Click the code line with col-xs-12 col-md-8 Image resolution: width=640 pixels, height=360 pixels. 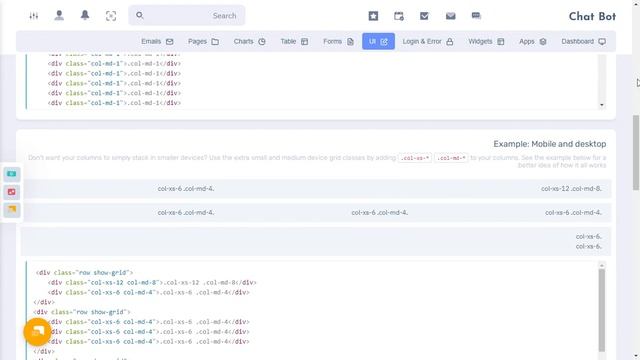tap(152, 282)
